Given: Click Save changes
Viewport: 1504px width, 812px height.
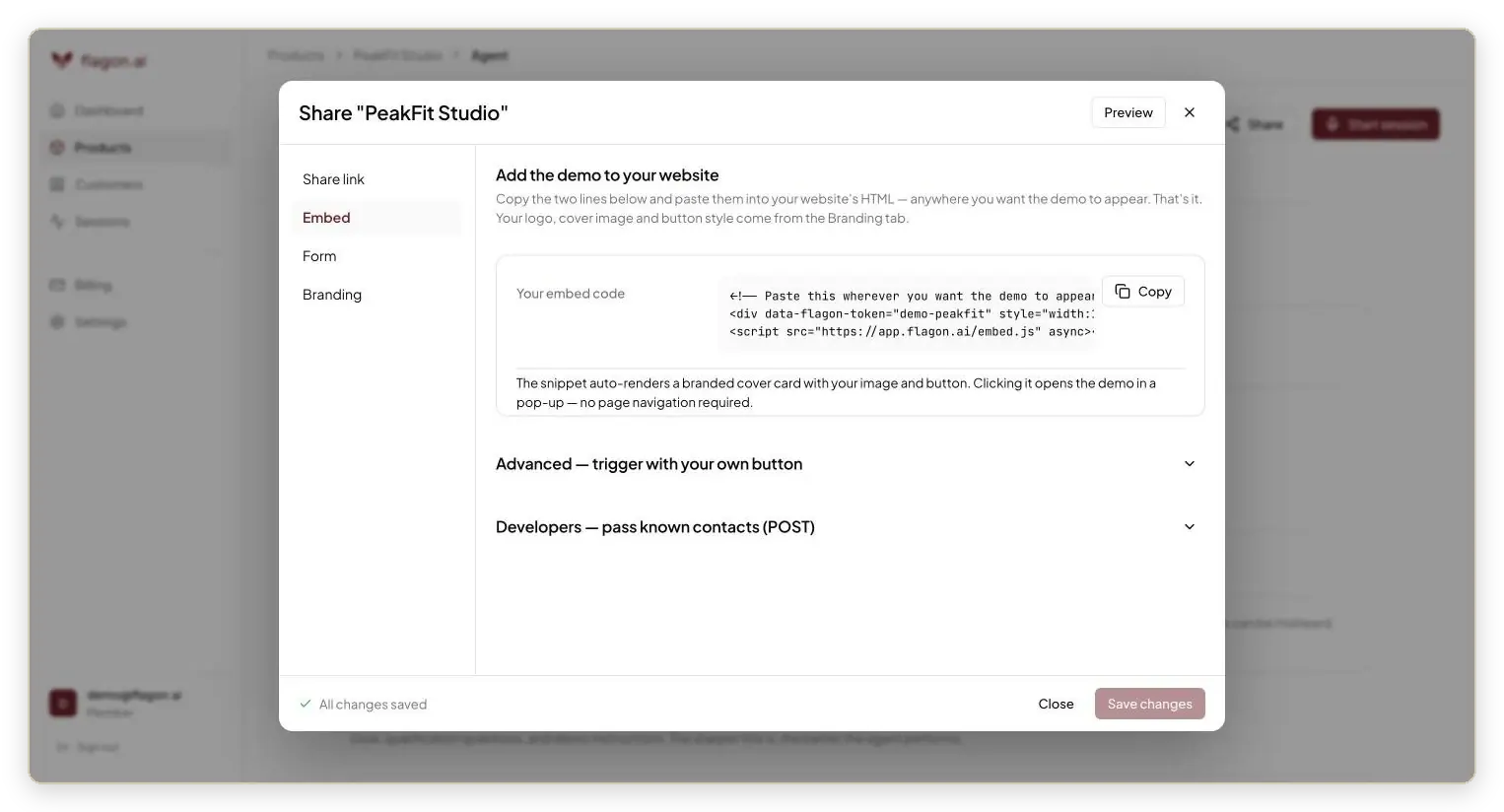Looking at the screenshot, I should pos(1149,704).
